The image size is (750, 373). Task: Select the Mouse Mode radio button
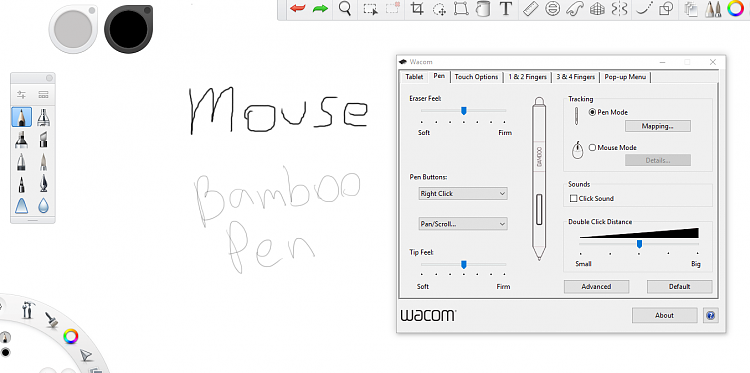(x=593, y=148)
